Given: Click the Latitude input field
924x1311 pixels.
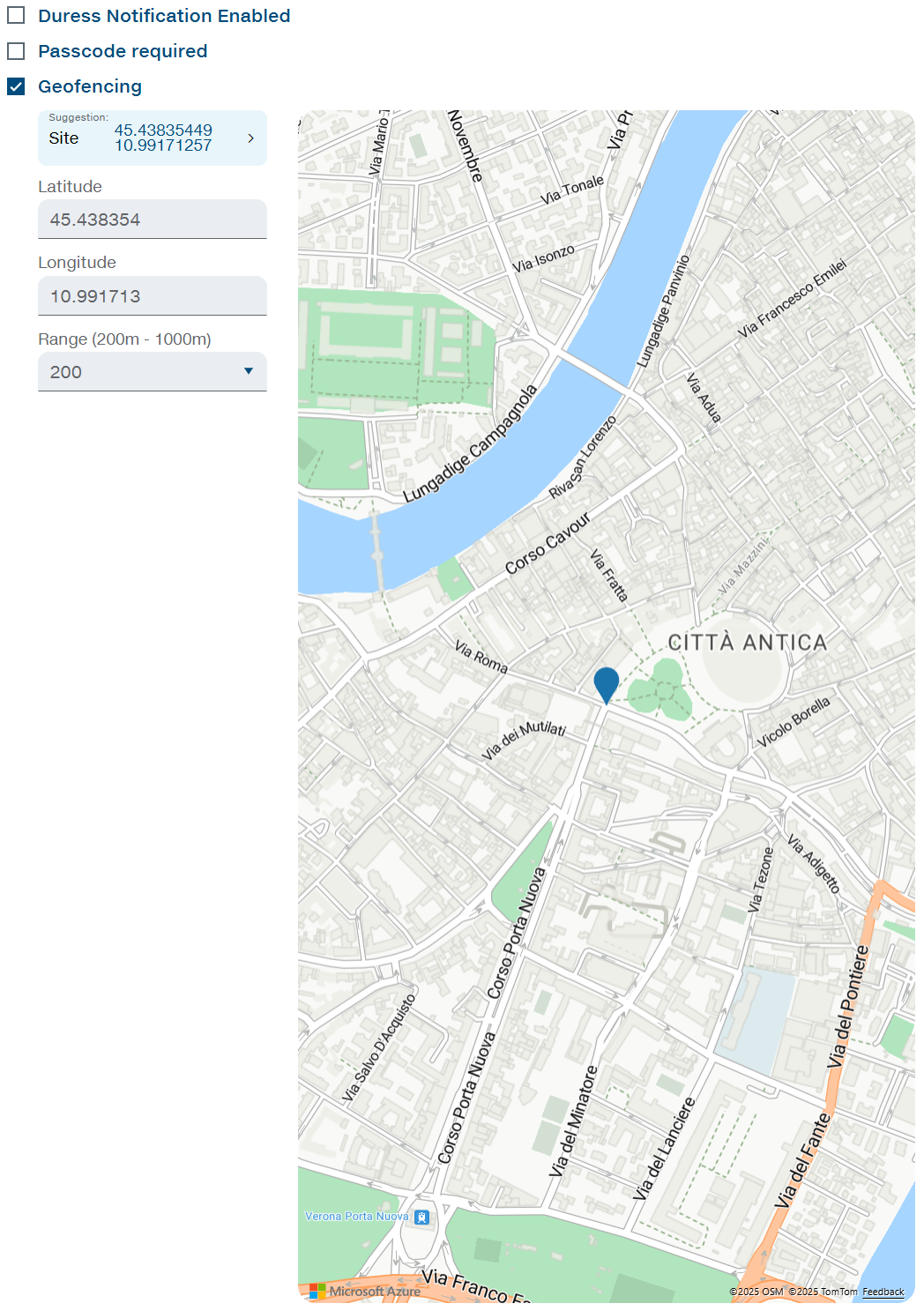Looking at the screenshot, I should (152, 220).
